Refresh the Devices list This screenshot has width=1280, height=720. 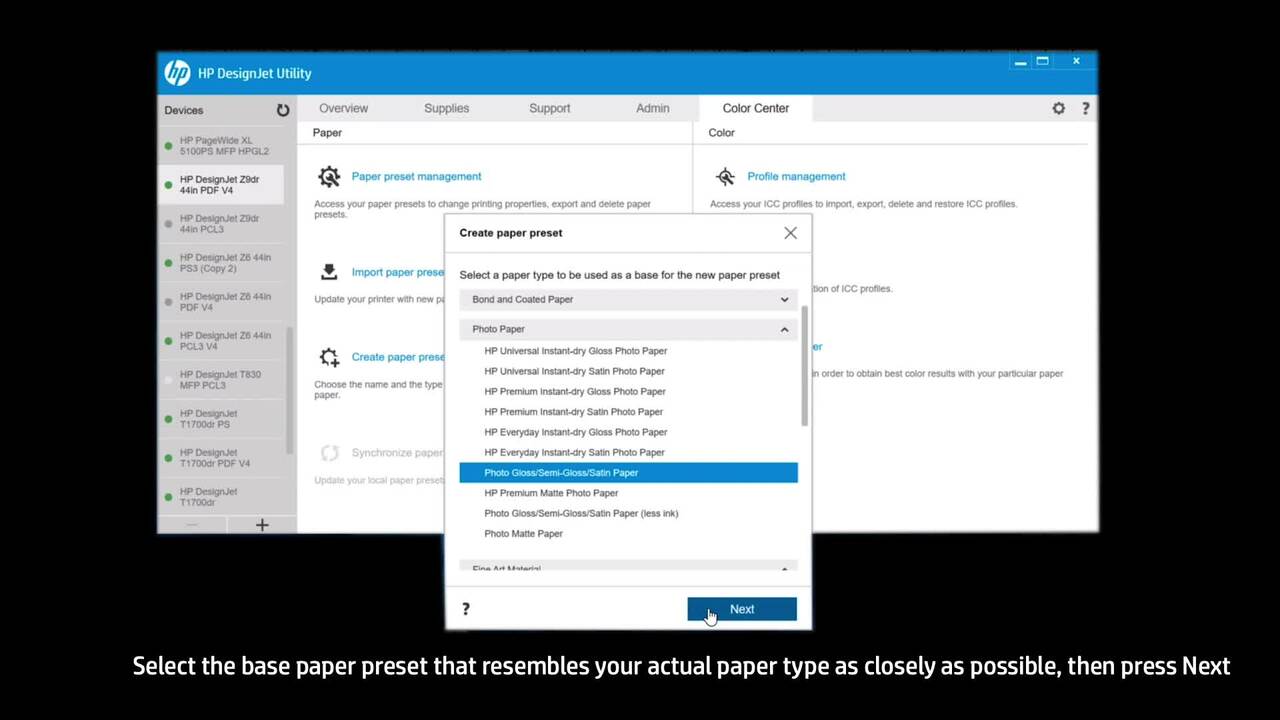coord(283,110)
